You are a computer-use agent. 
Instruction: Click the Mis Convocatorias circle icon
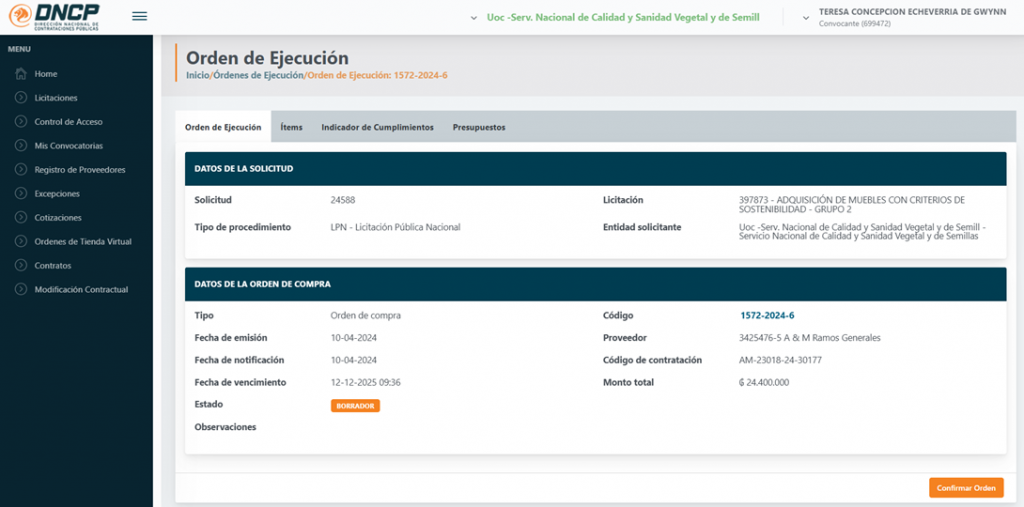coord(20,146)
